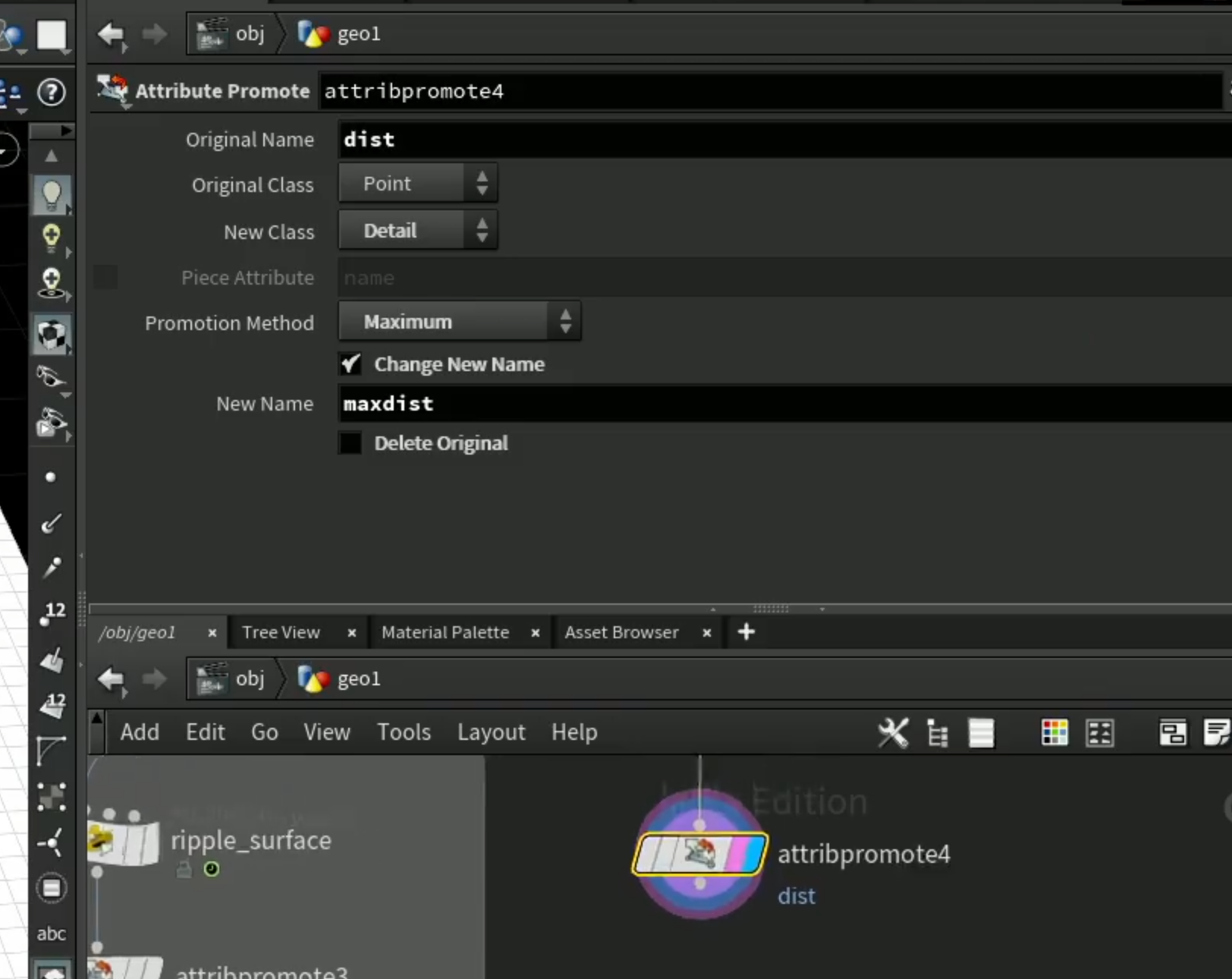Open the New Class Detail dropdown
This screenshot has width=1232, height=979.
(x=418, y=231)
